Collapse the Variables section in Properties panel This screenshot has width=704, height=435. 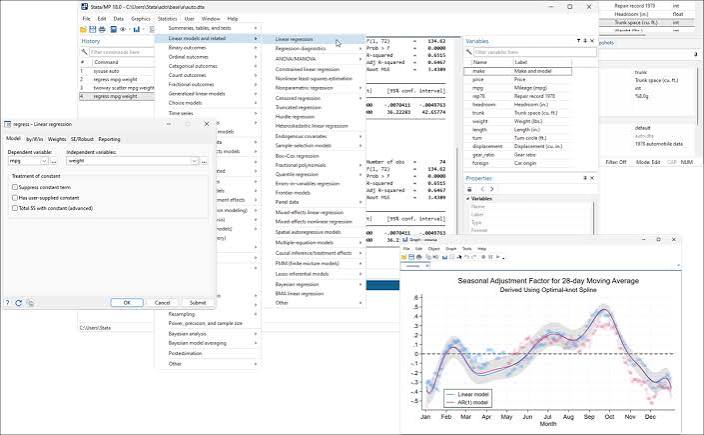[x=468, y=198]
